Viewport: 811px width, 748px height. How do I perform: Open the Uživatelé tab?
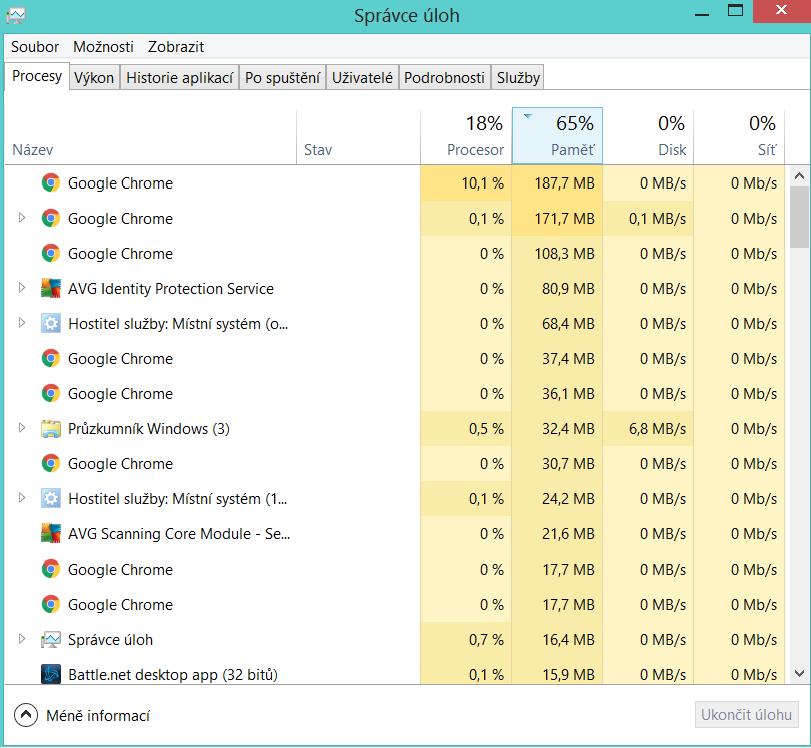click(363, 78)
